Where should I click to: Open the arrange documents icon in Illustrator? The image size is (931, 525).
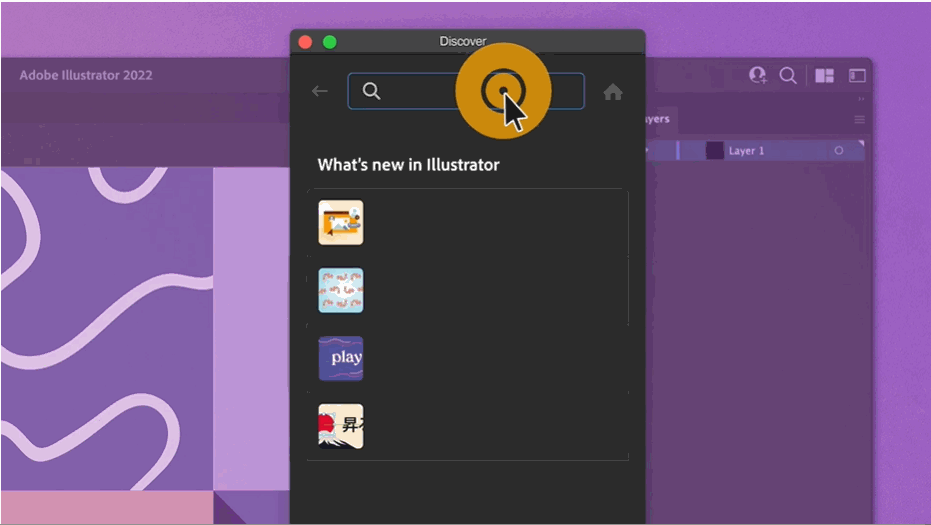[x=824, y=75]
